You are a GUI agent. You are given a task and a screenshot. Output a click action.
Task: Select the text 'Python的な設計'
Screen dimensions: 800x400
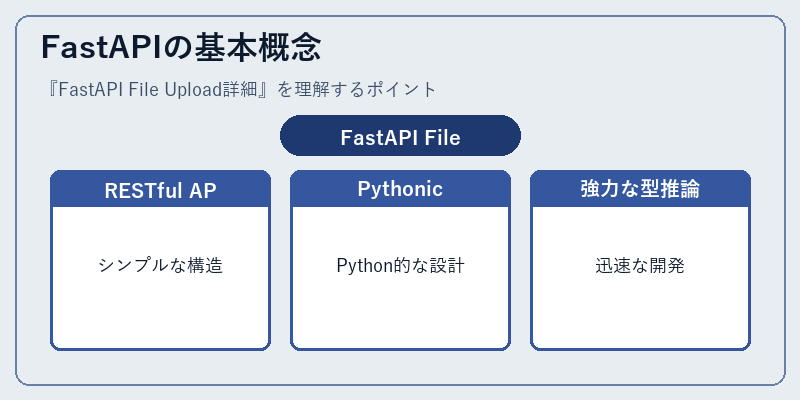click(x=401, y=266)
